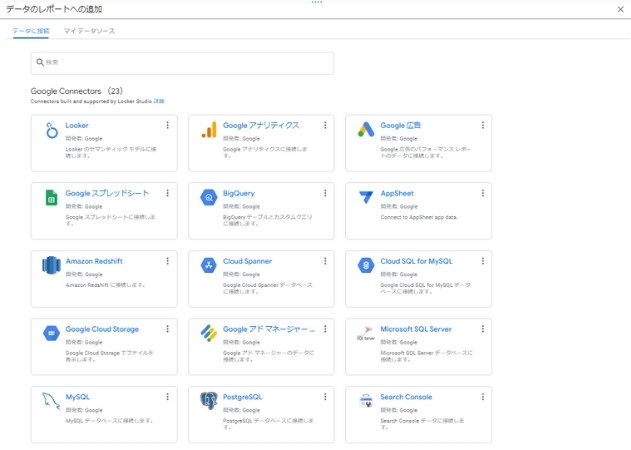Click the Google Cloud Storage icon
The height and width of the screenshot is (450, 631).
click(52, 333)
